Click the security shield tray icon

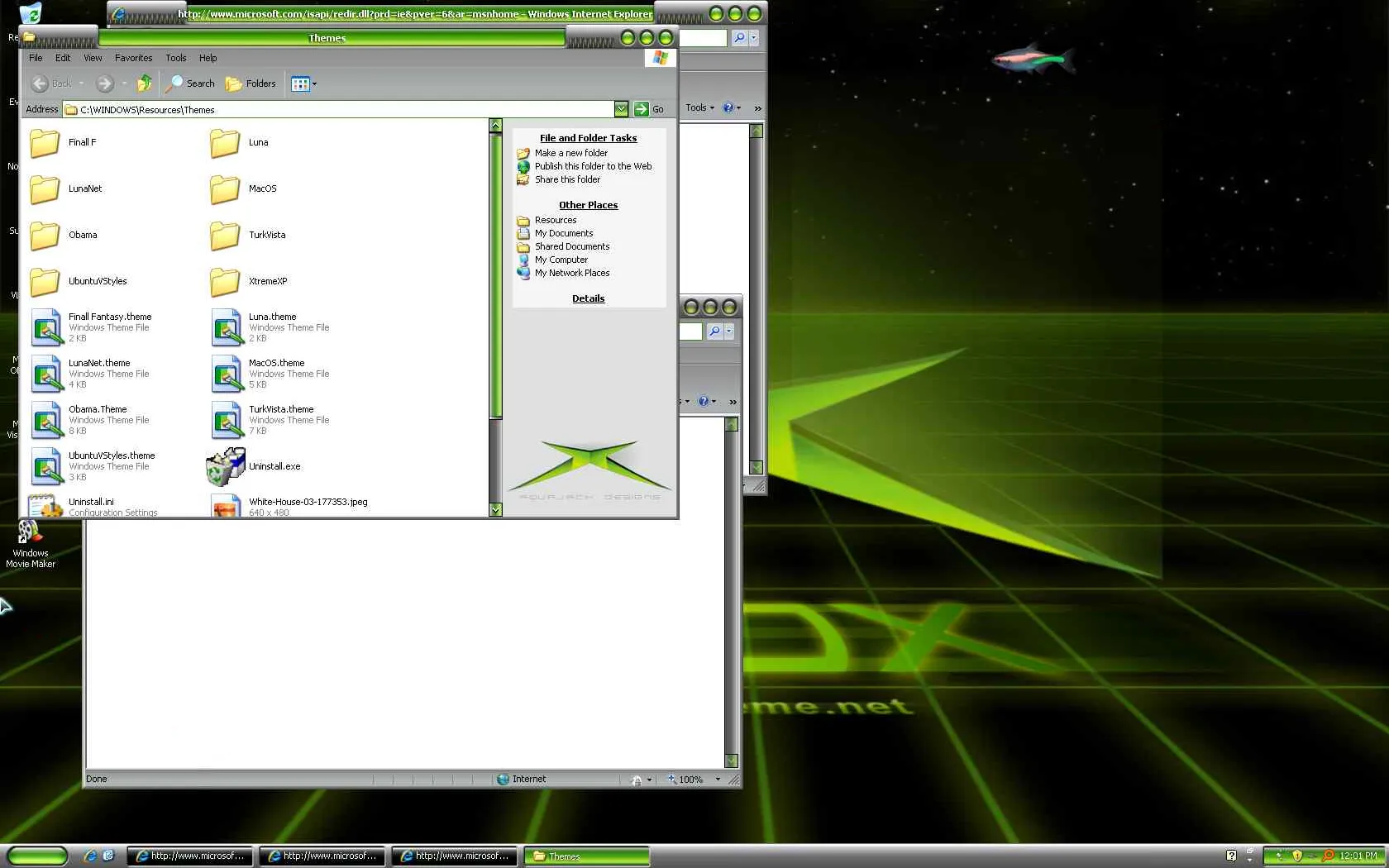(x=1296, y=856)
